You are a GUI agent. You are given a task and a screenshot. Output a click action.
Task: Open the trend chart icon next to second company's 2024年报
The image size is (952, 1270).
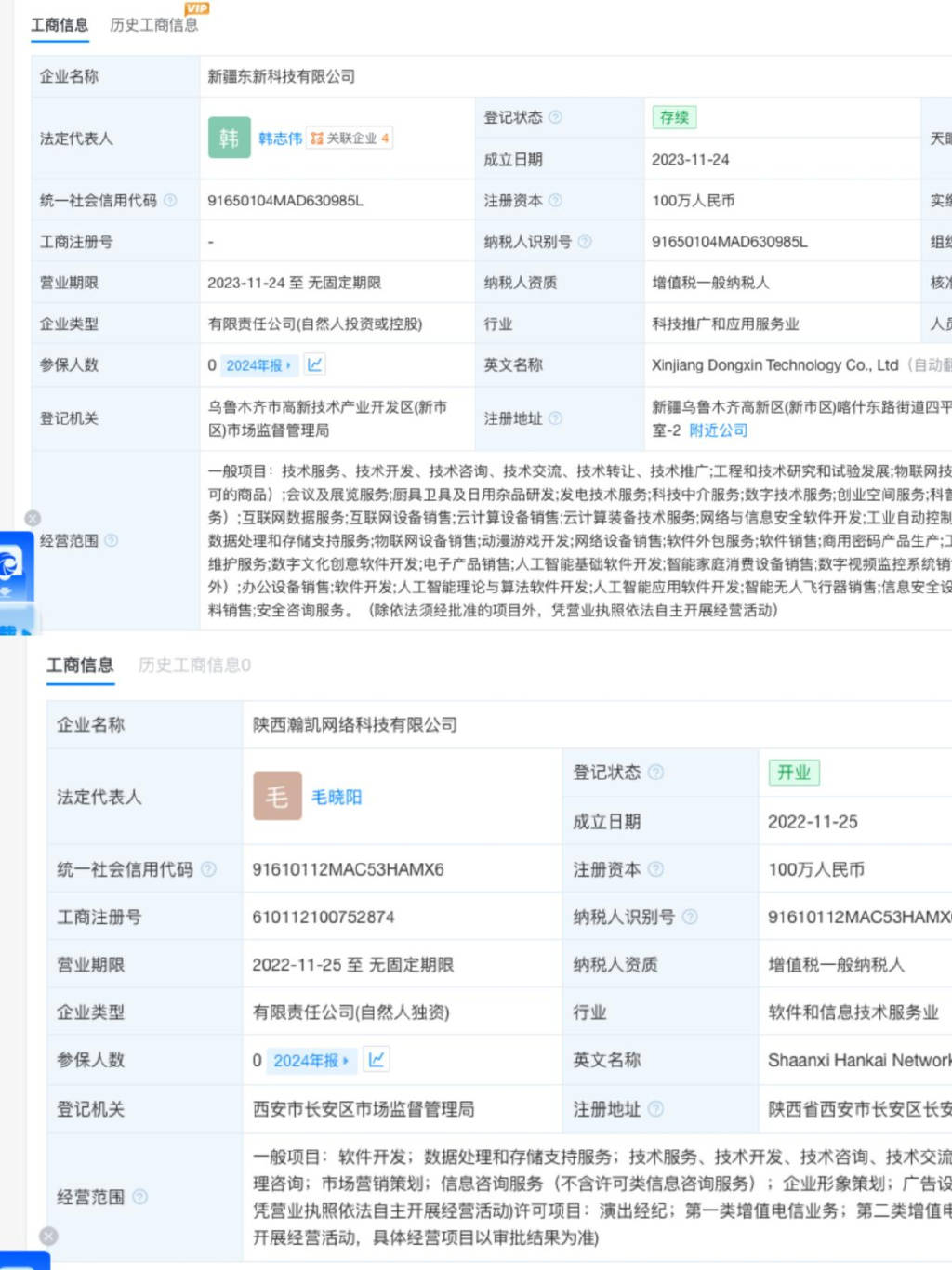click(376, 1059)
